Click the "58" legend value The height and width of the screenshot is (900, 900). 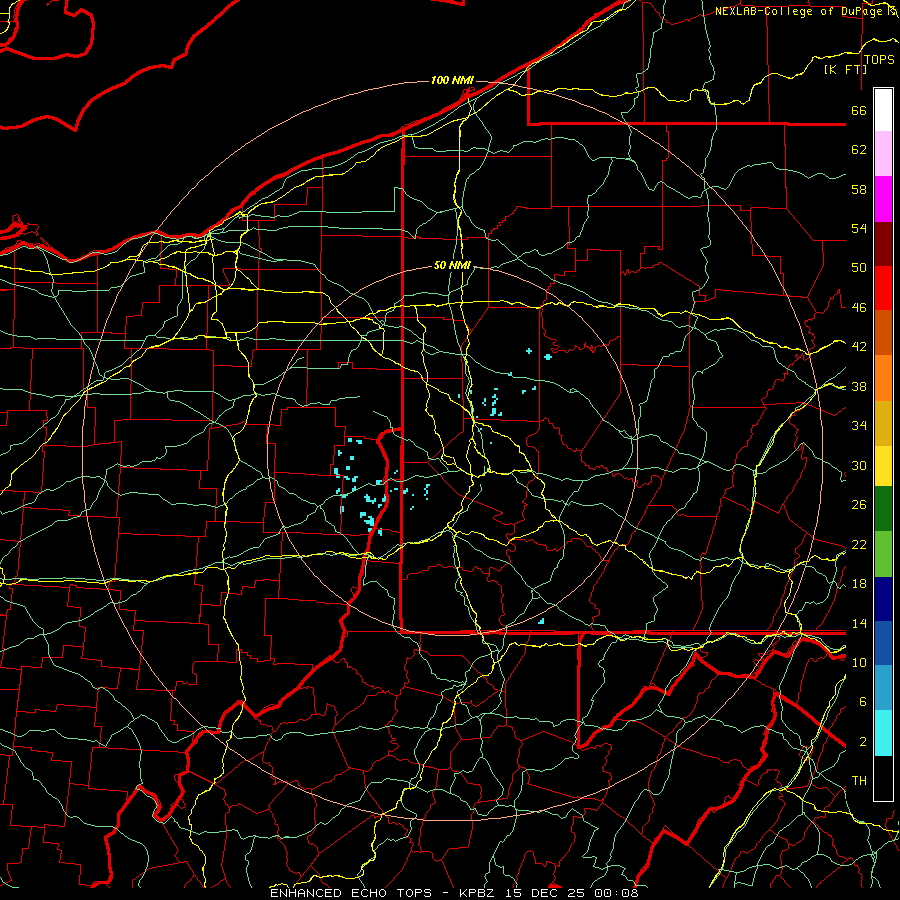click(859, 189)
